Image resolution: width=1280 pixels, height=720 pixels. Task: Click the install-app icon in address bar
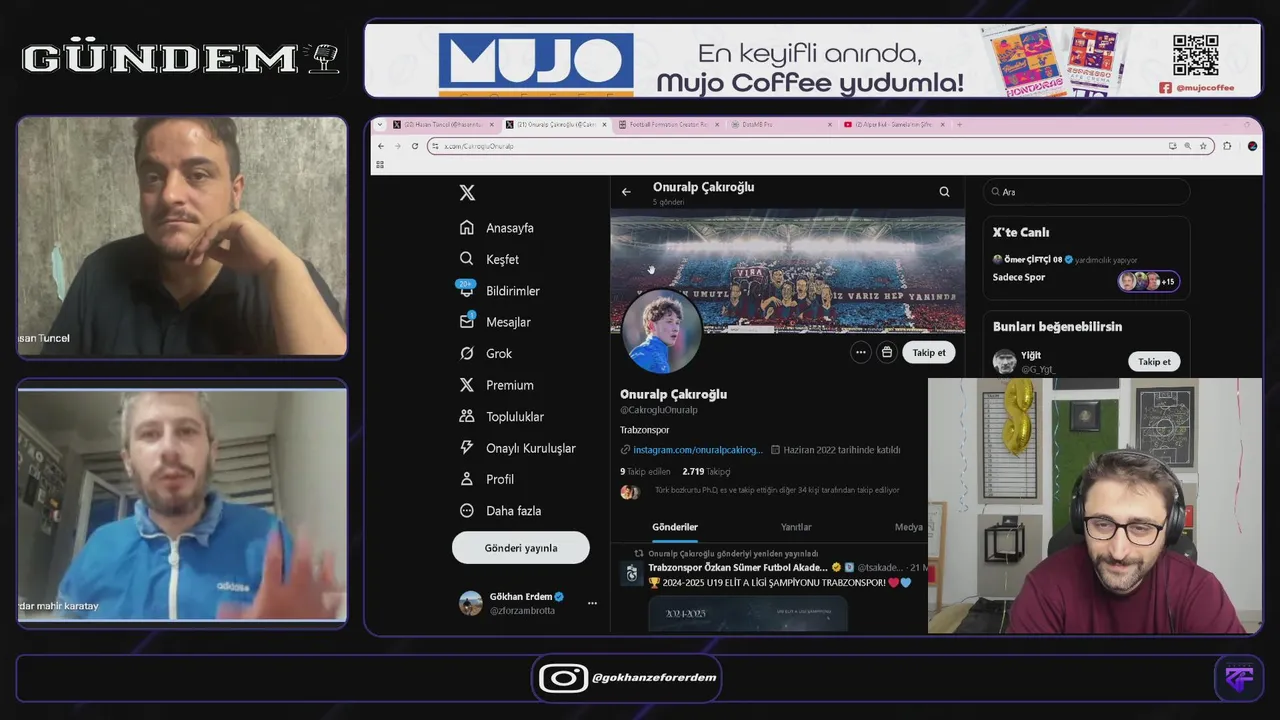1172,146
